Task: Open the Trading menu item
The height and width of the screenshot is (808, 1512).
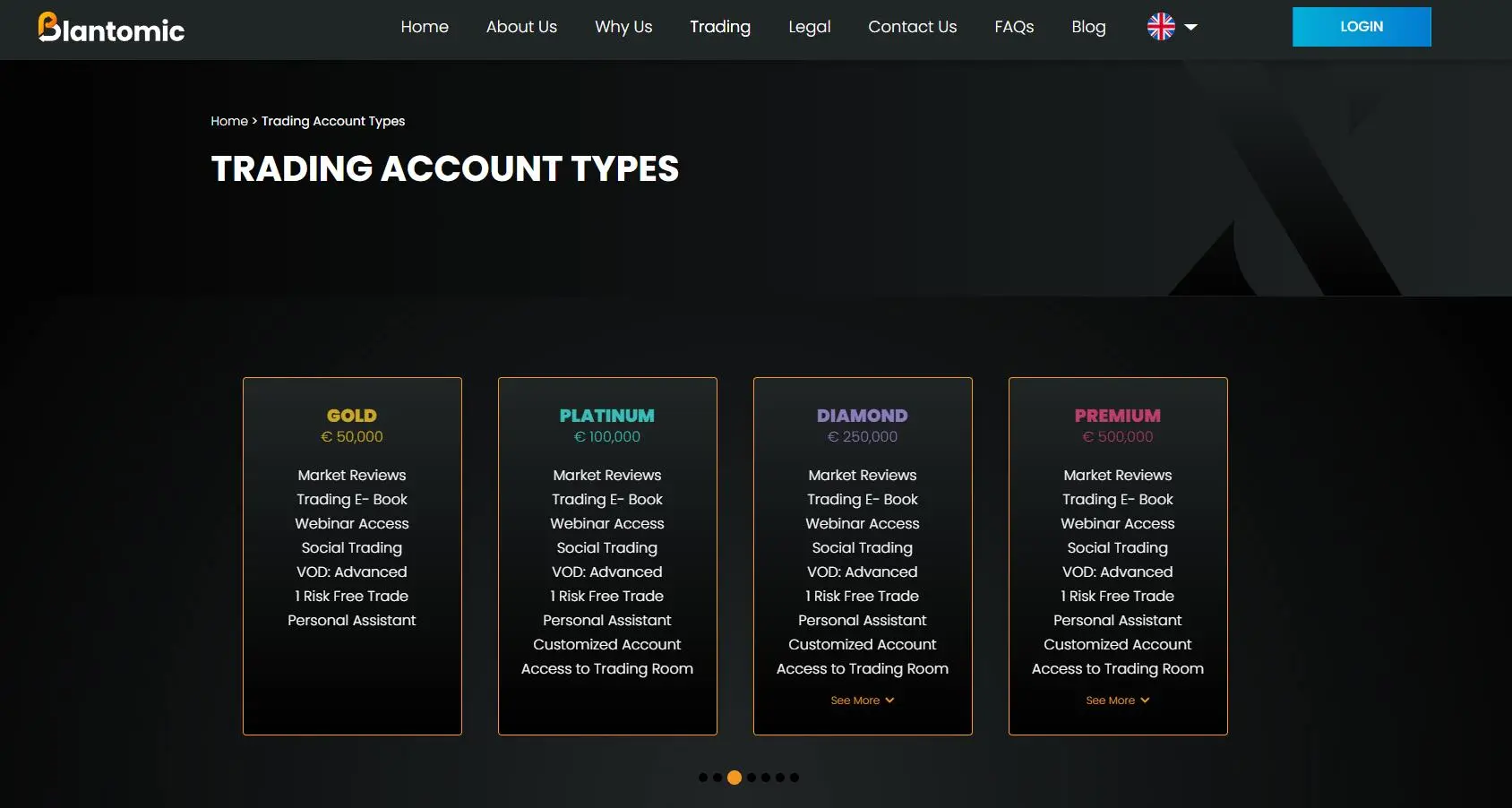Action: (720, 27)
